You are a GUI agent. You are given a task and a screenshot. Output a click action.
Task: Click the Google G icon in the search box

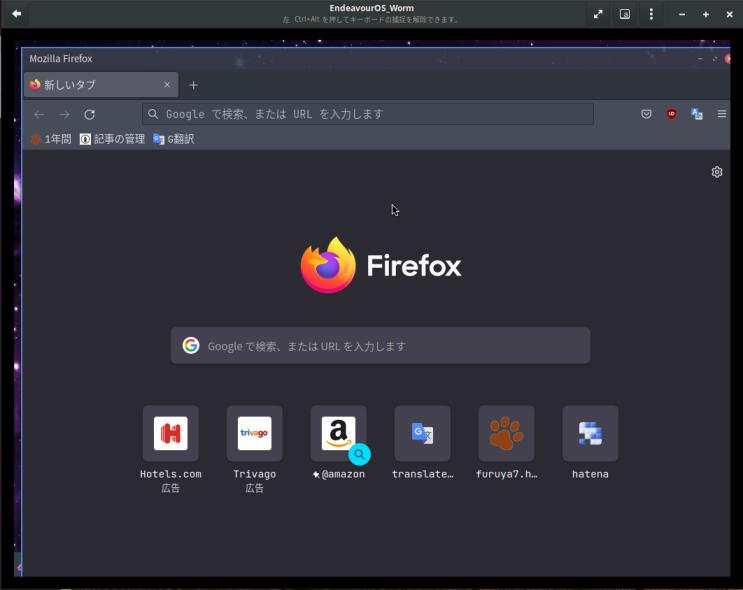tap(191, 345)
